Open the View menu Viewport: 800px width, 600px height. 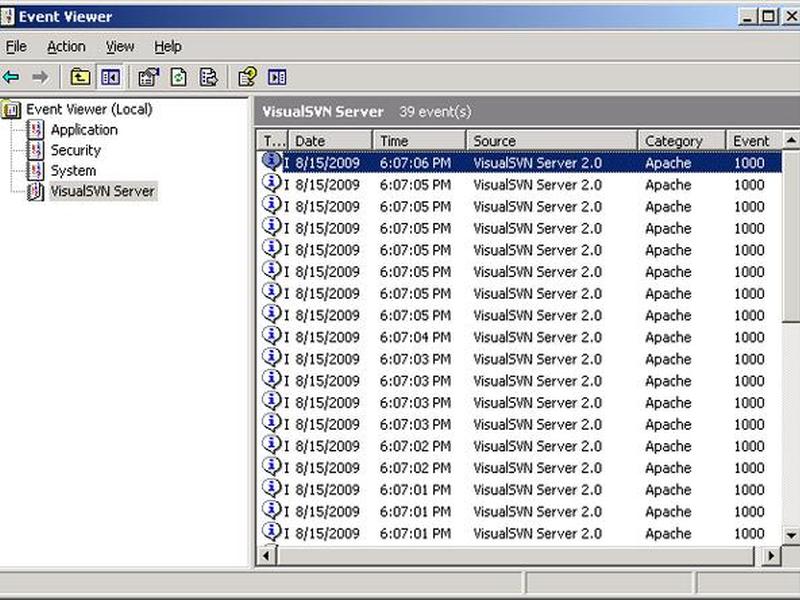coord(120,46)
